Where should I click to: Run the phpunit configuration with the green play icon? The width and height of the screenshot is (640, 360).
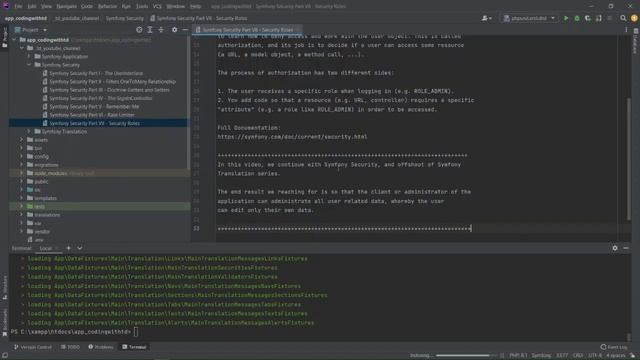click(x=566, y=18)
